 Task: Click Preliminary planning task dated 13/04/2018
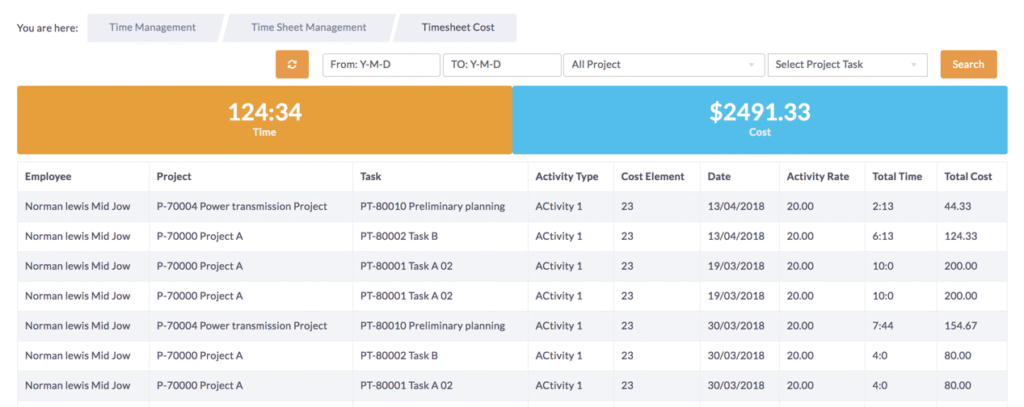coord(432,206)
